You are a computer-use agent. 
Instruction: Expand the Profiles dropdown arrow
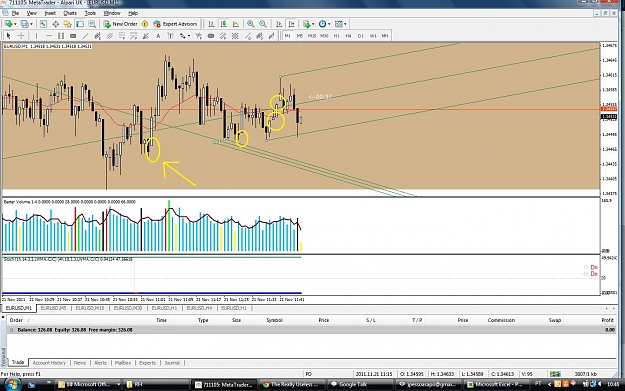pyautogui.click(x=31, y=24)
